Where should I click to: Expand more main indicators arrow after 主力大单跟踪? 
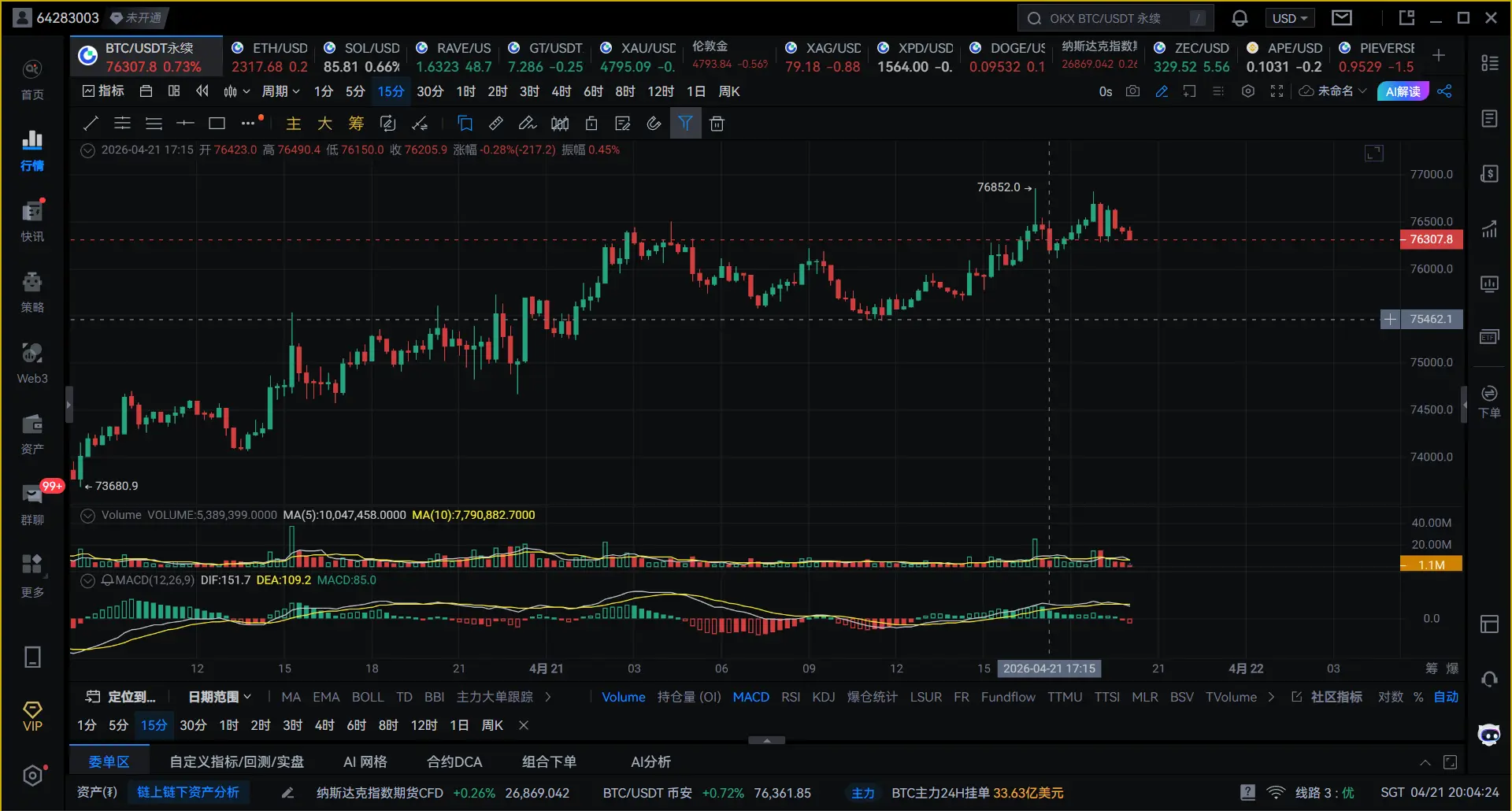[548, 697]
